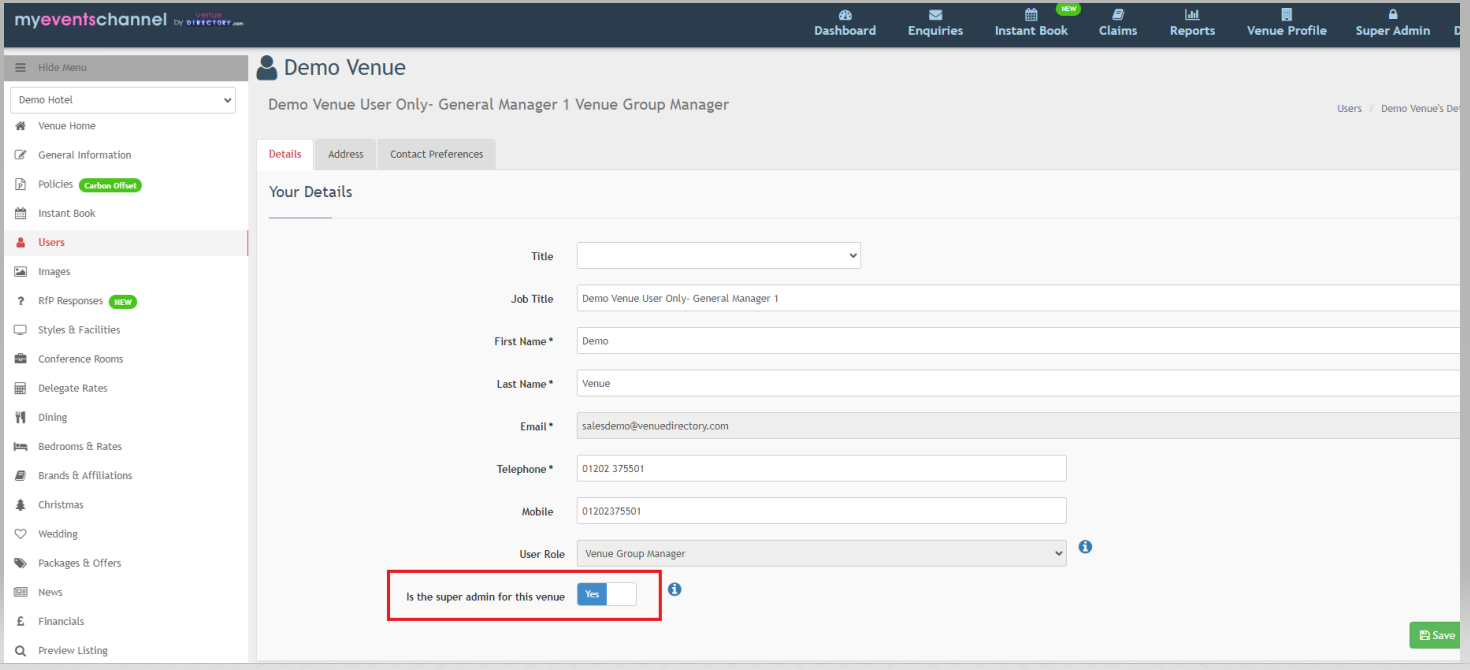The image size is (1470, 670).
Task: Toggle the super admin Yes switch
Action: click(606, 594)
